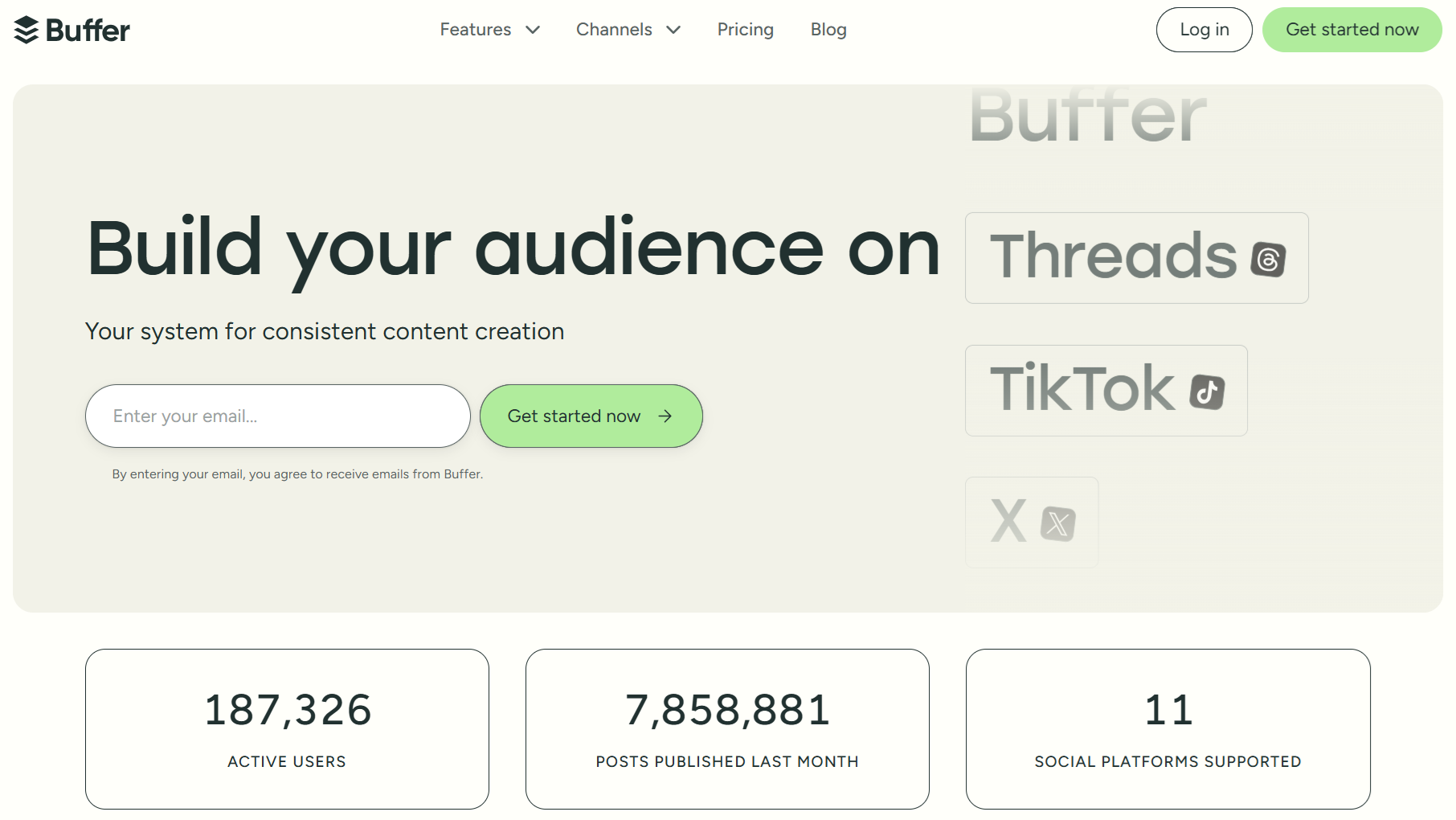This screenshot has width=1456, height=820.
Task: Go to the Pricing page
Action: 746,30
